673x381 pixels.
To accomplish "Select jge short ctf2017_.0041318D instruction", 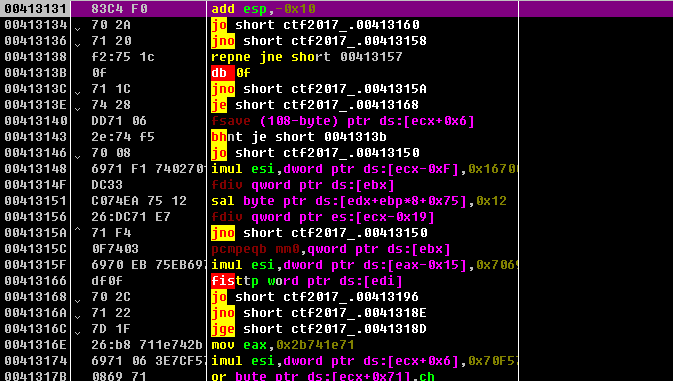I will 319,329.
